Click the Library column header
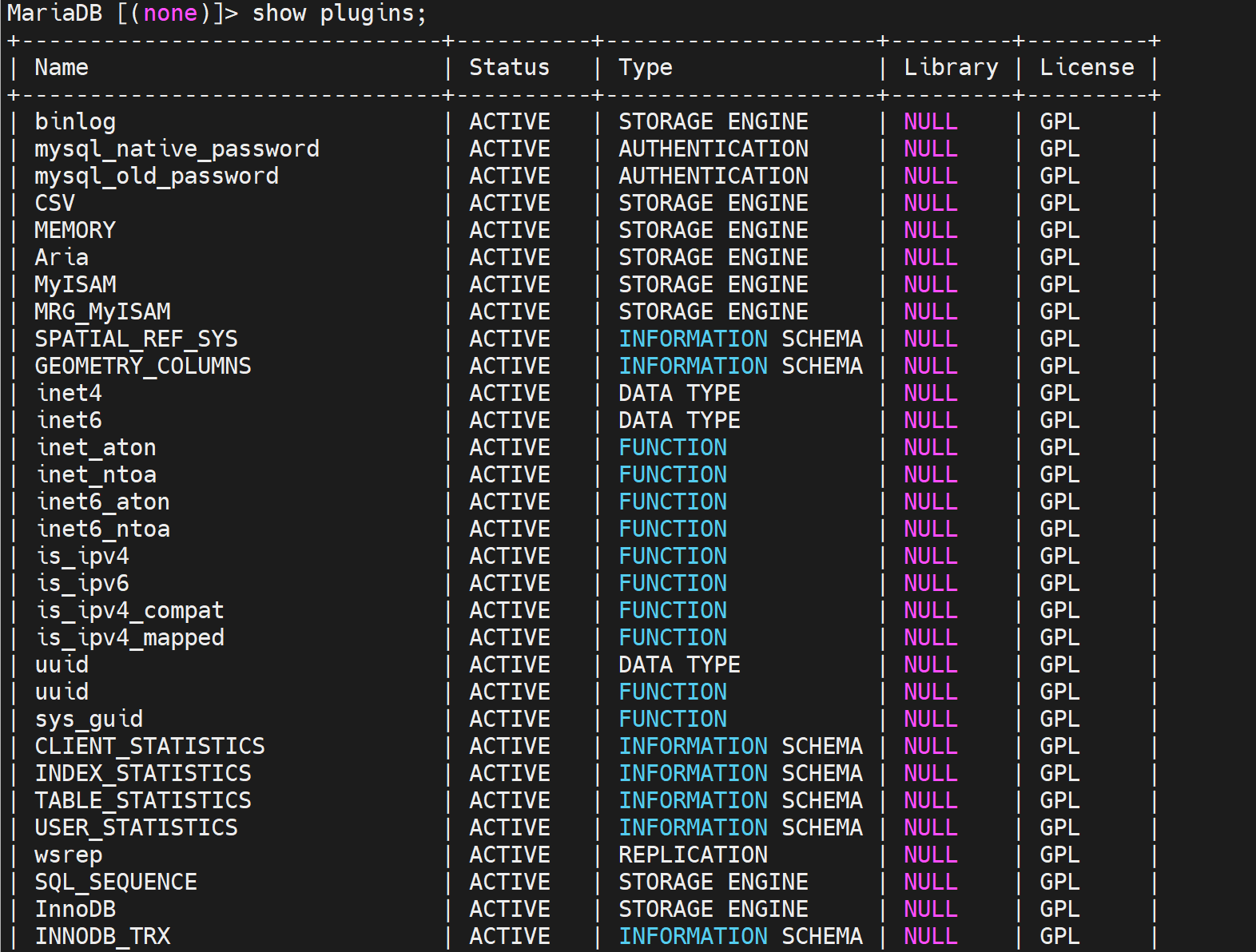 pos(950,68)
